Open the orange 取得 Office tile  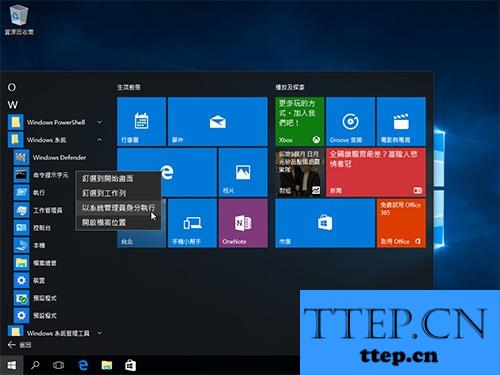(401, 223)
